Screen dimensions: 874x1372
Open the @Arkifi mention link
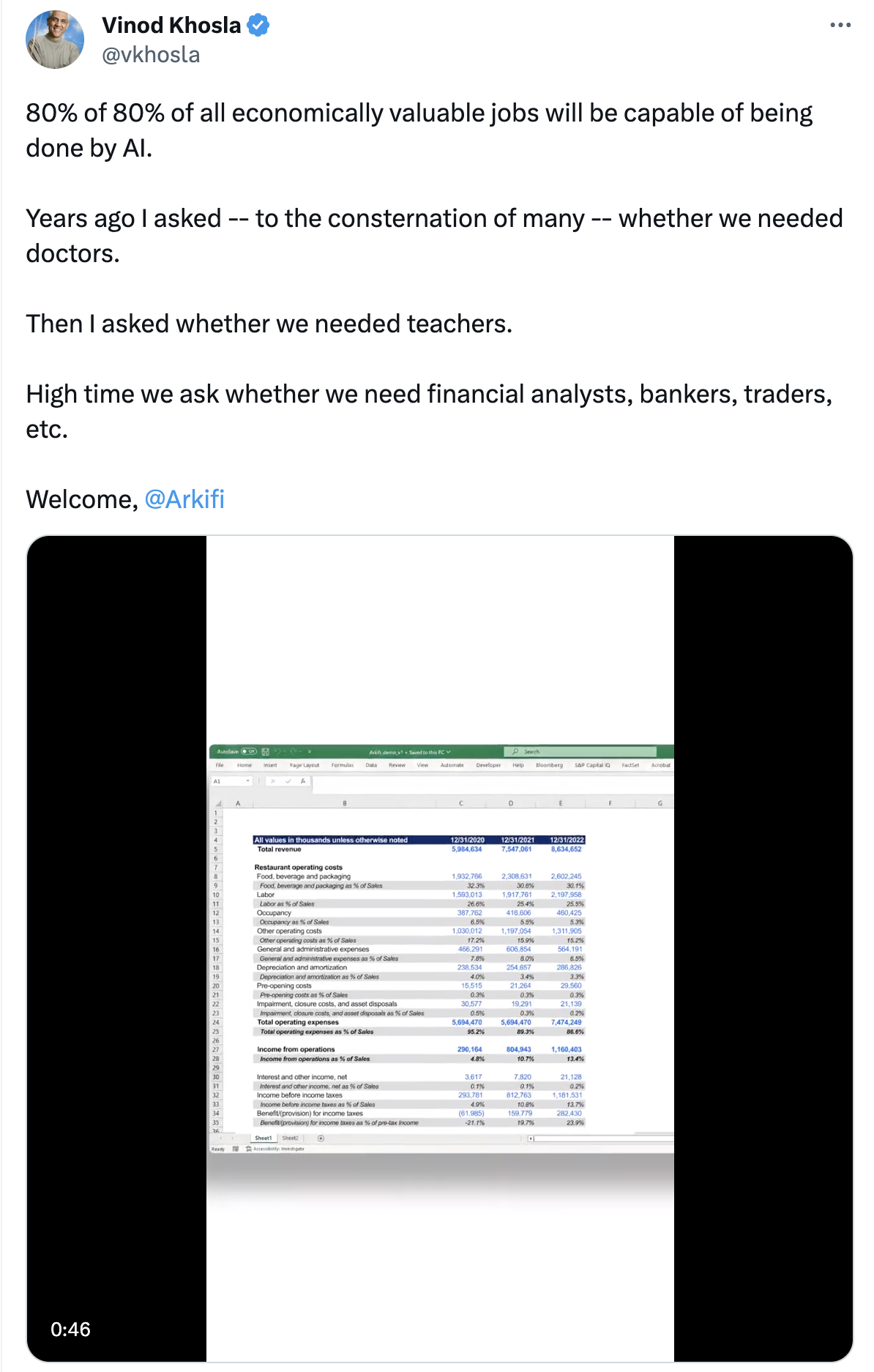(184, 499)
